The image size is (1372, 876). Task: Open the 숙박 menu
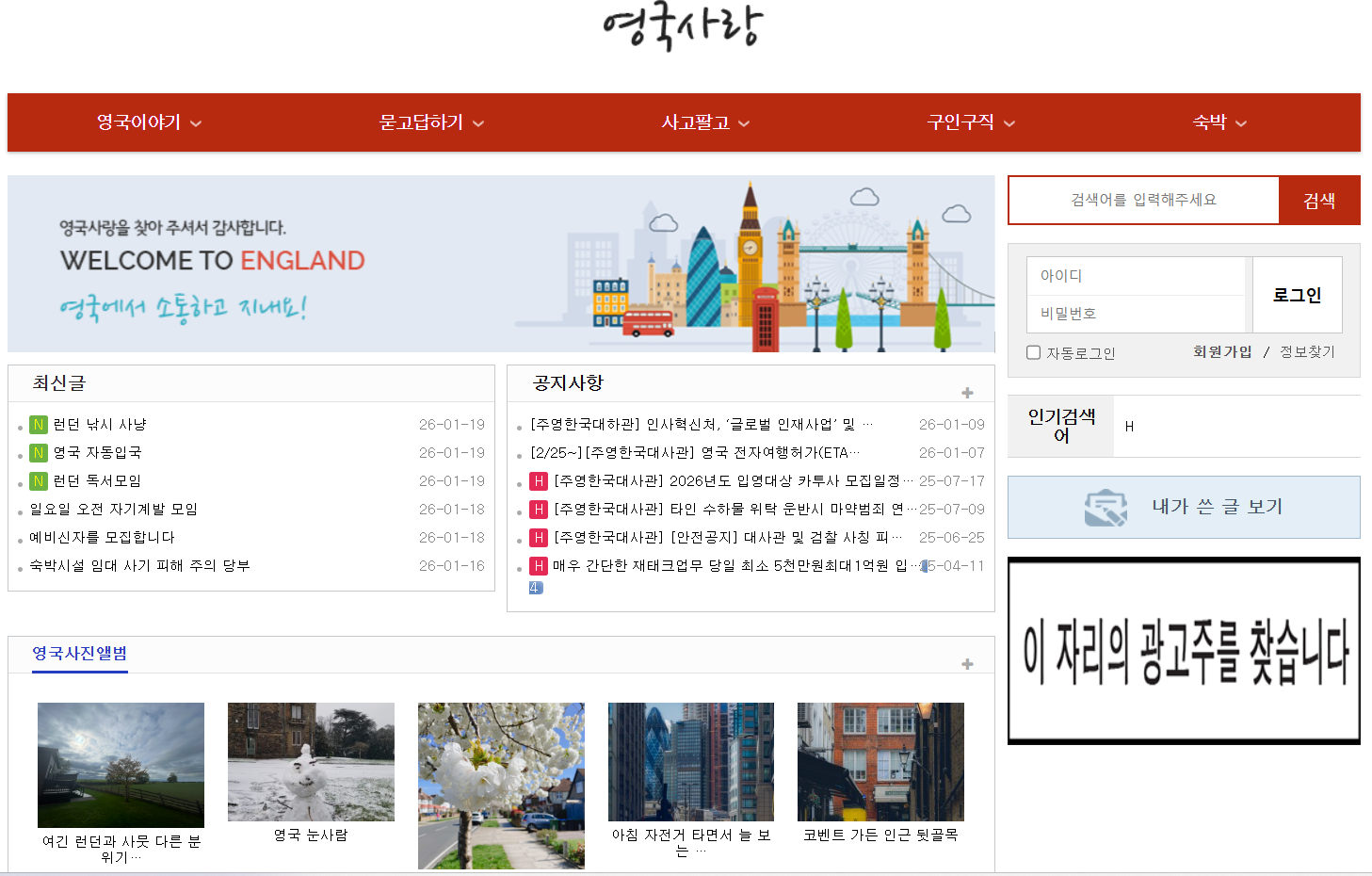point(1219,122)
